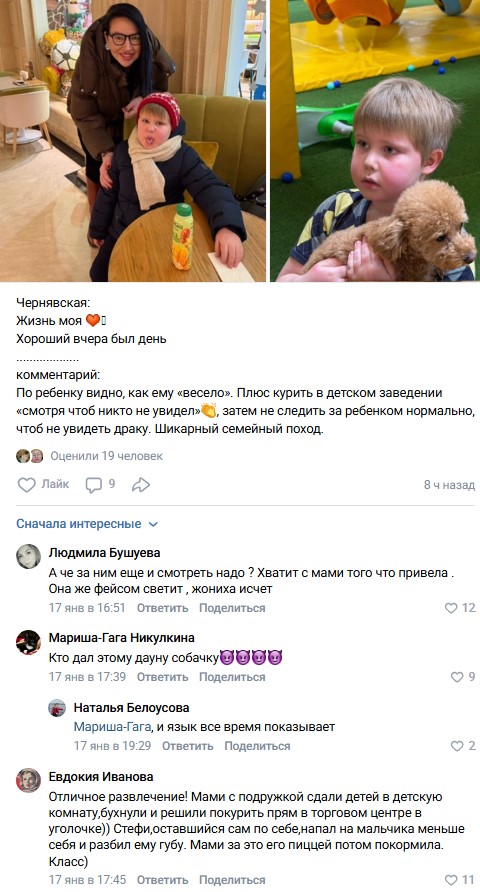Open the right photo of boy with puppy
This screenshot has width=480, height=892.
point(375,141)
